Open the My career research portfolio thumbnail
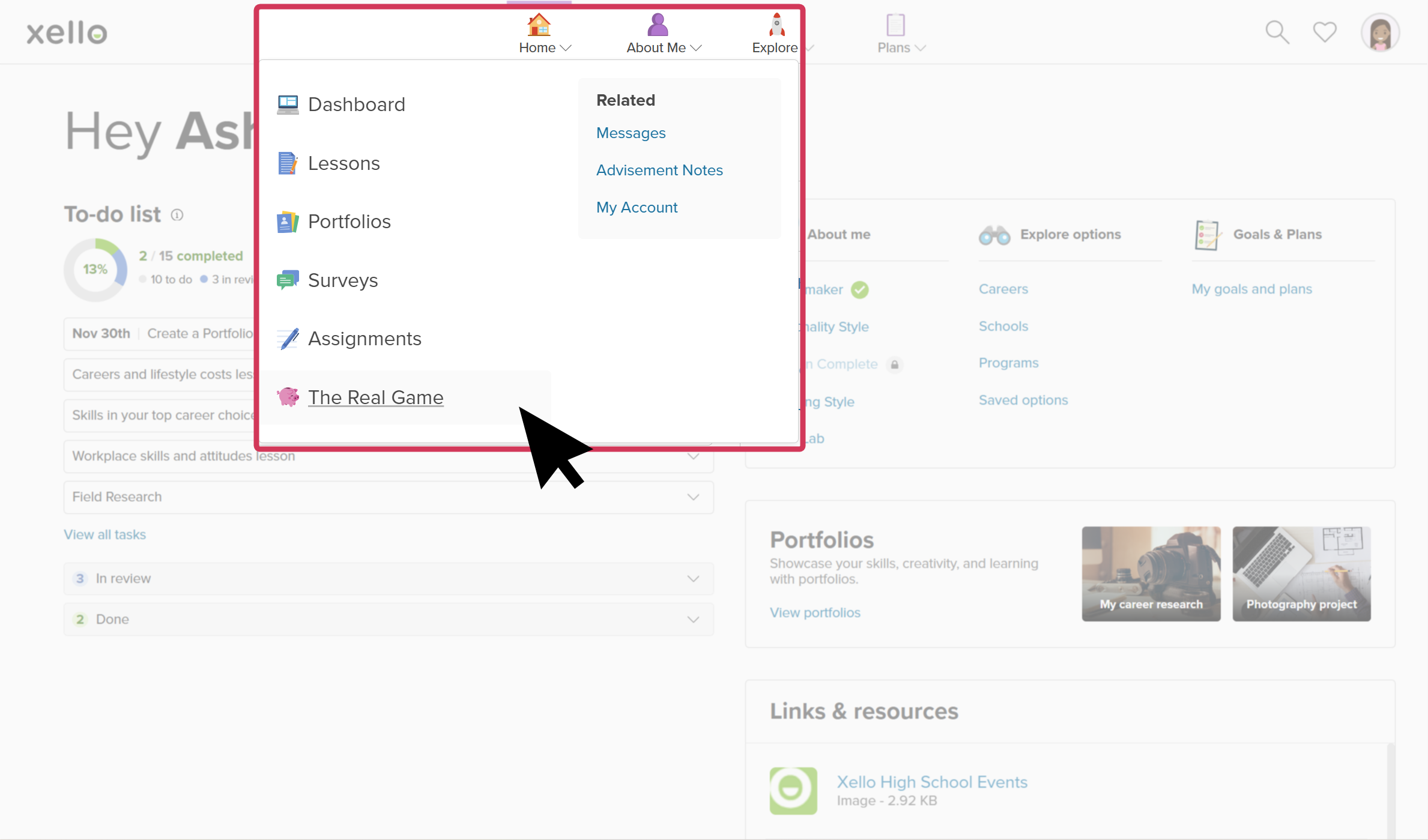Image resolution: width=1428 pixels, height=840 pixels. (x=1151, y=573)
